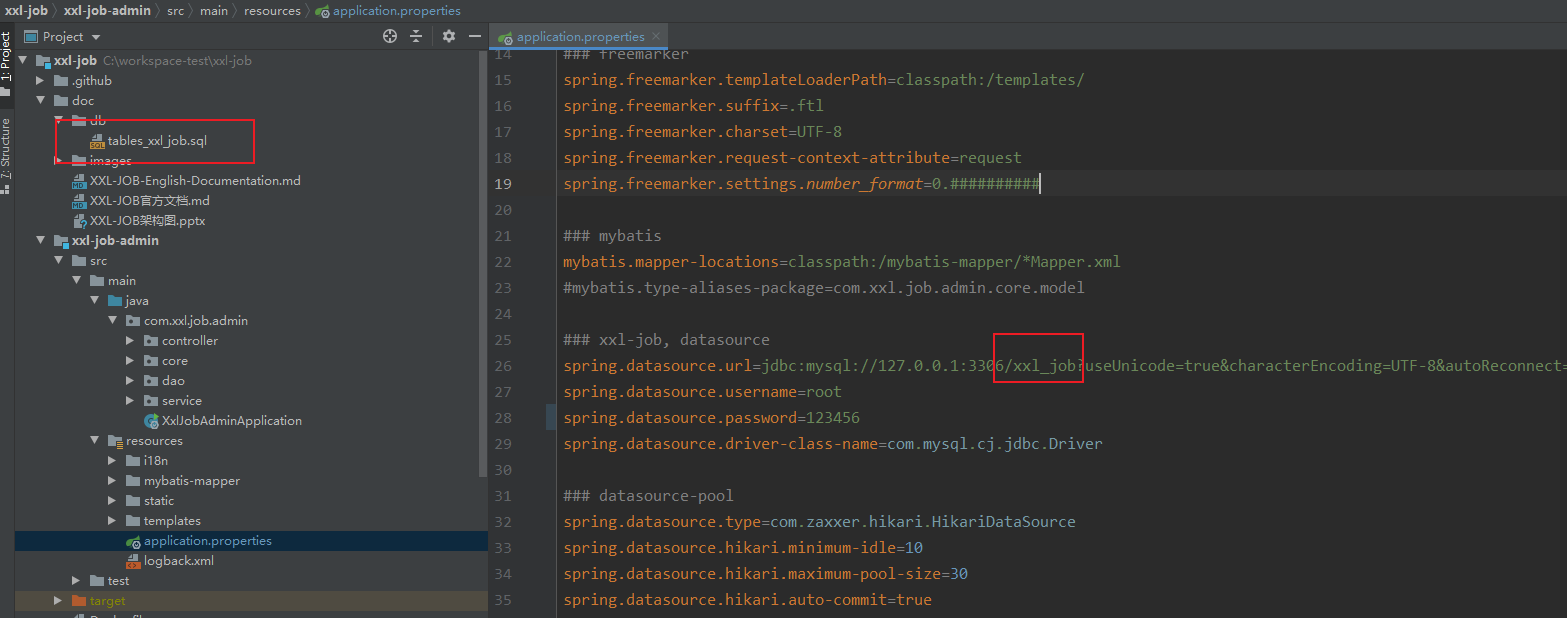Click the Collapse All icon in Project panel

417,36
